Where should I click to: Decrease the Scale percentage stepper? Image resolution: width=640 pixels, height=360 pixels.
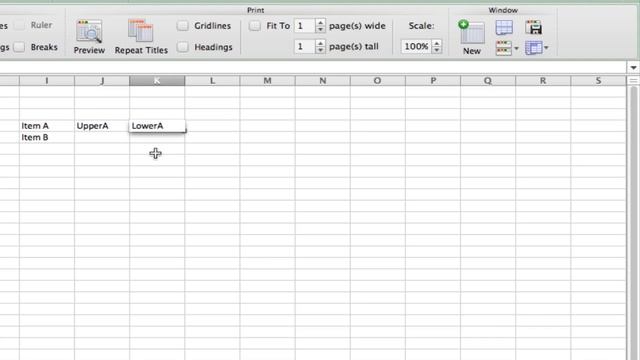click(x=437, y=50)
